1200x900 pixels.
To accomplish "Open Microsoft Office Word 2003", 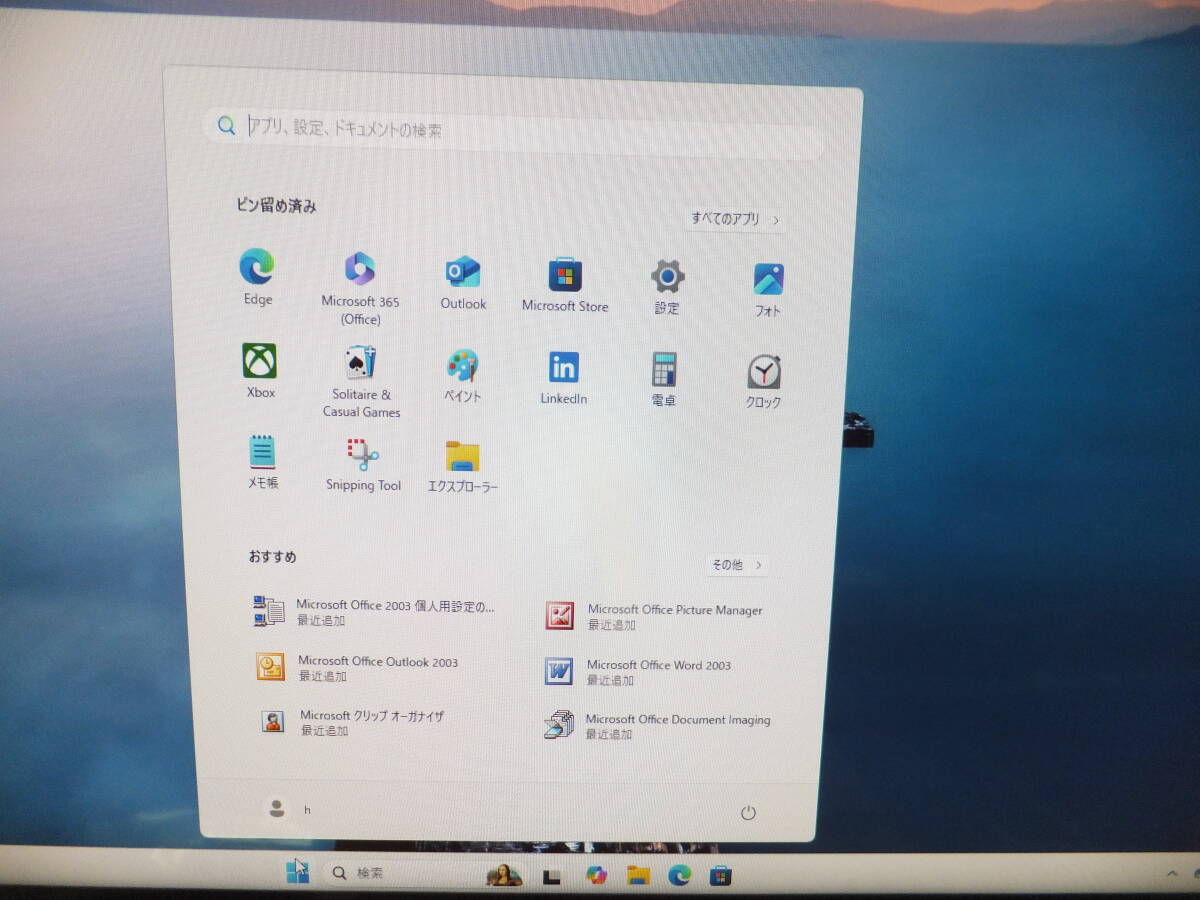I will [x=640, y=671].
